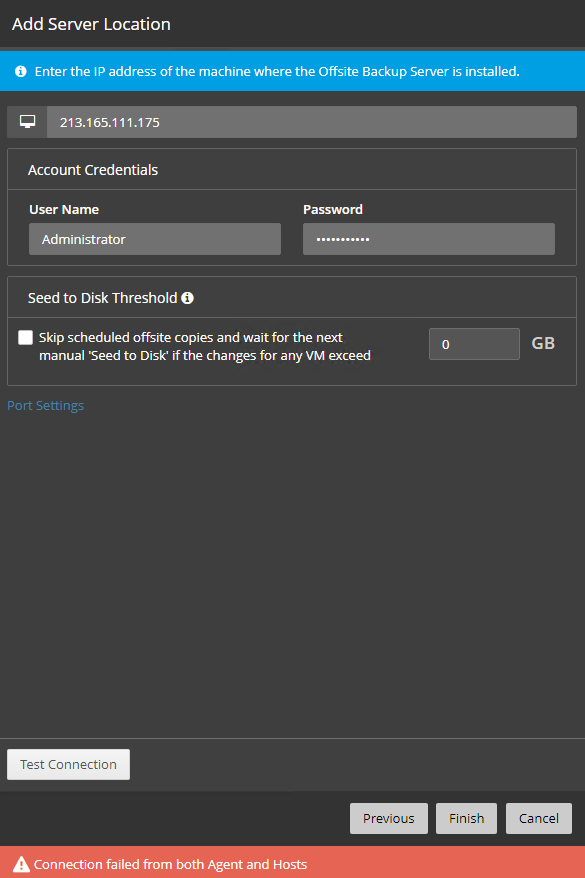Click the User Name field containing Administrator

(155, 239)
